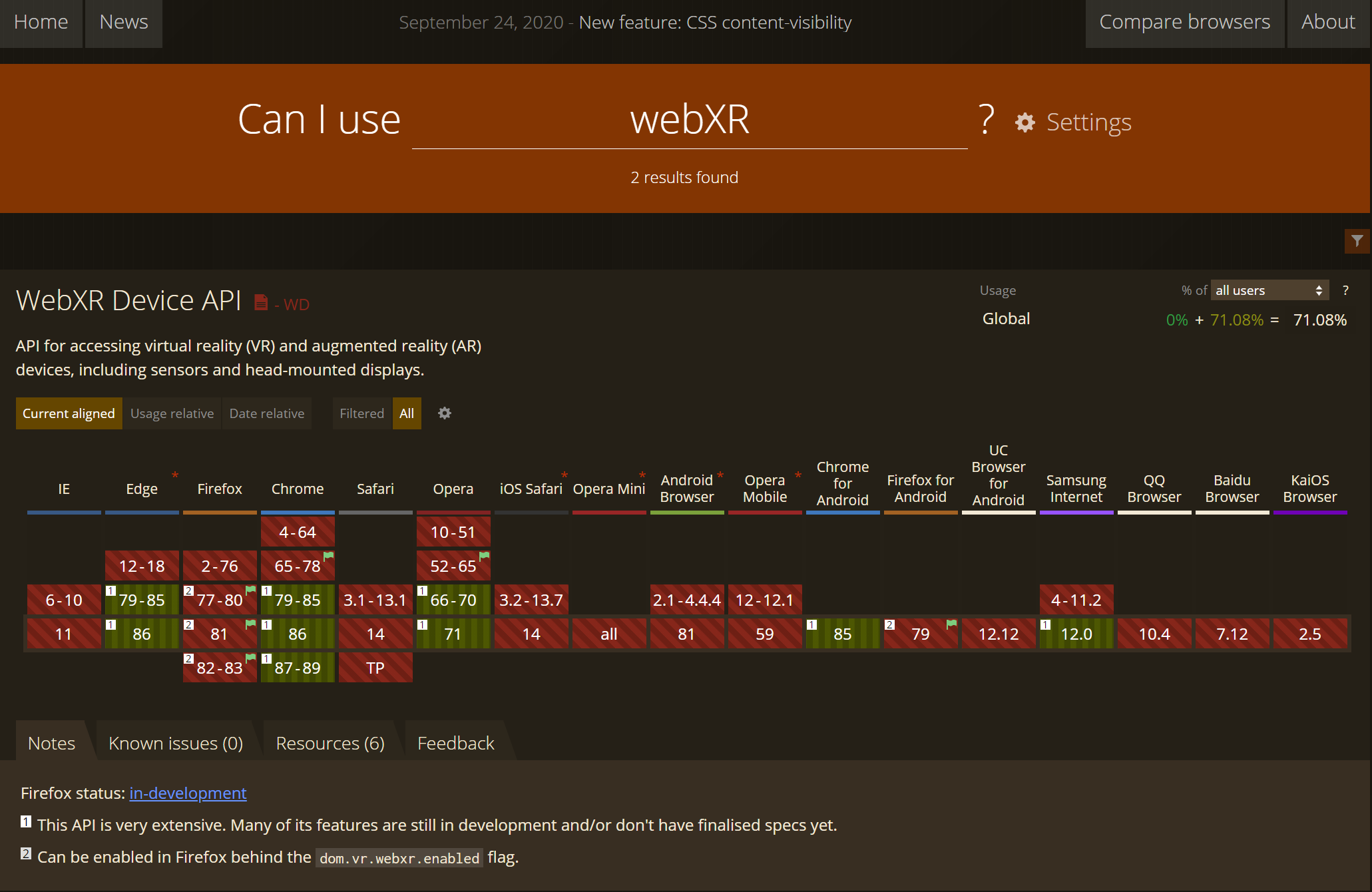Follow the in-development Firefox status link

point(188,793)
